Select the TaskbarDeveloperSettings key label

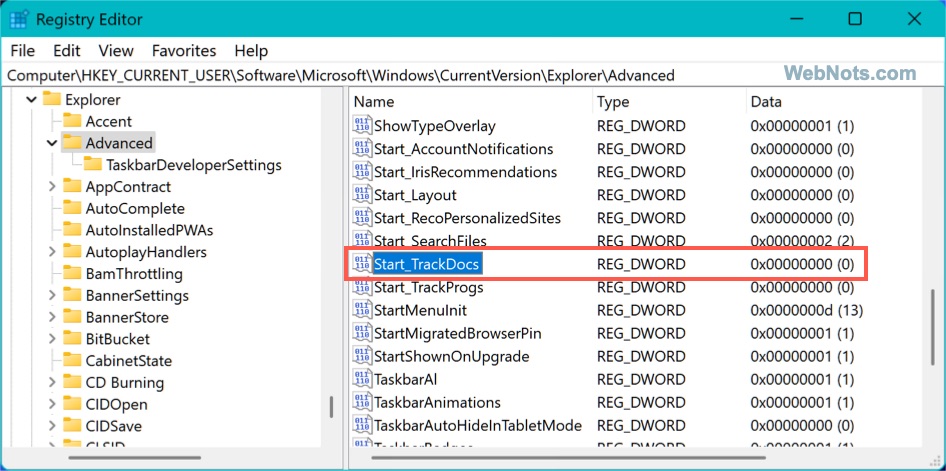(194, 165)
